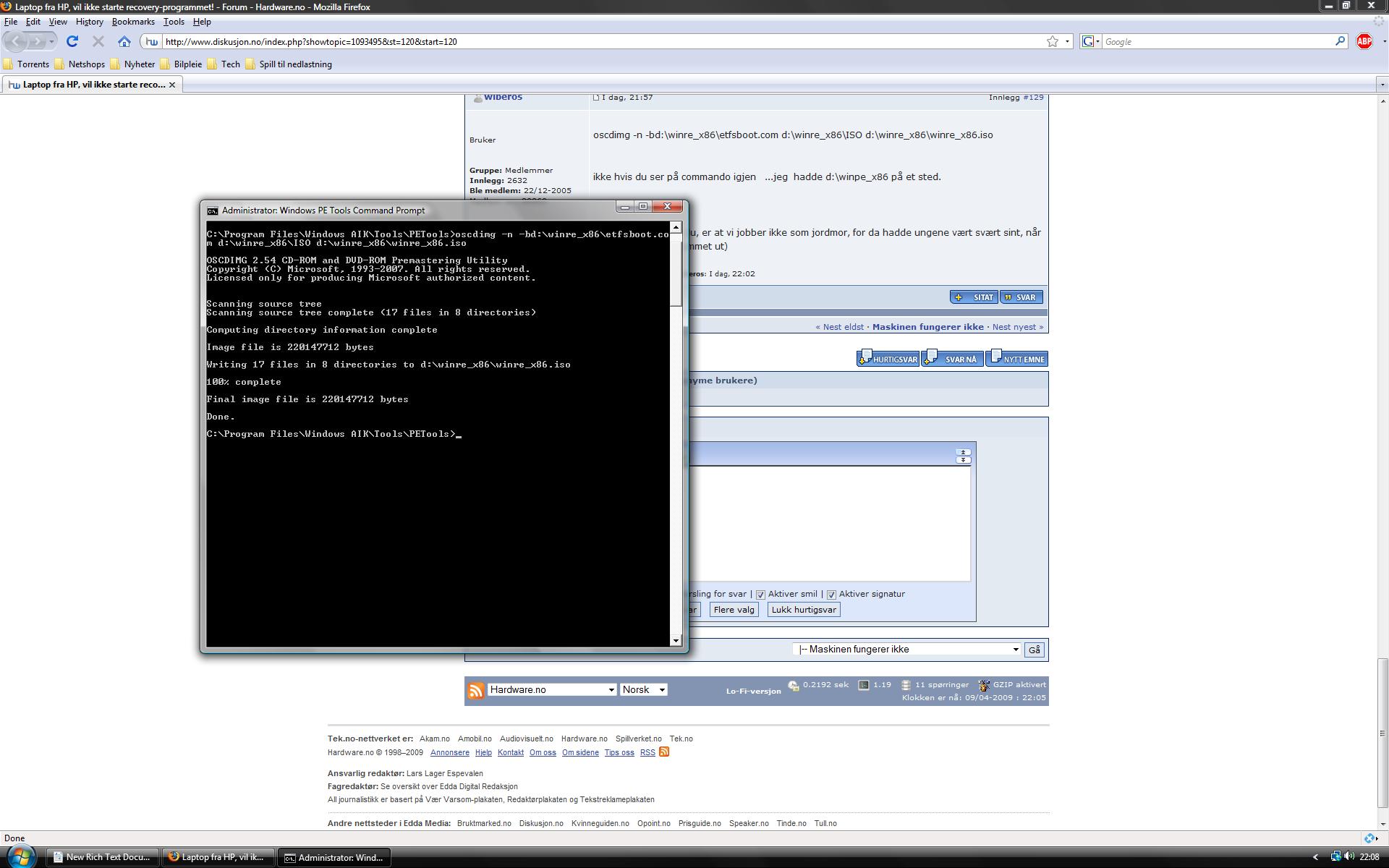Screen dimensions: 1389x868
Task: Click the SVAR NÅ button
Action: point(952,359)
